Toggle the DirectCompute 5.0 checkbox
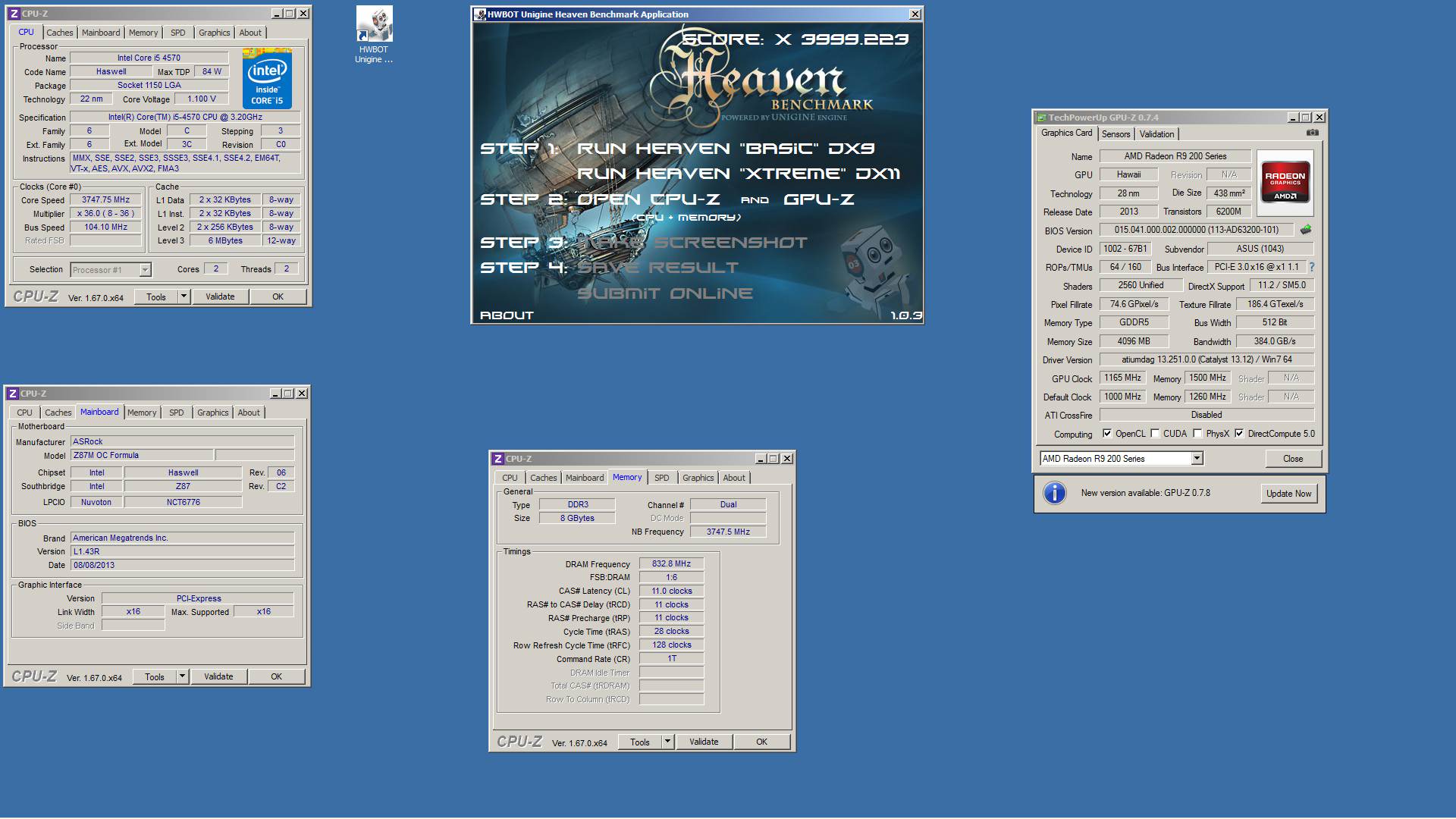 click(x=1238, y=434)
